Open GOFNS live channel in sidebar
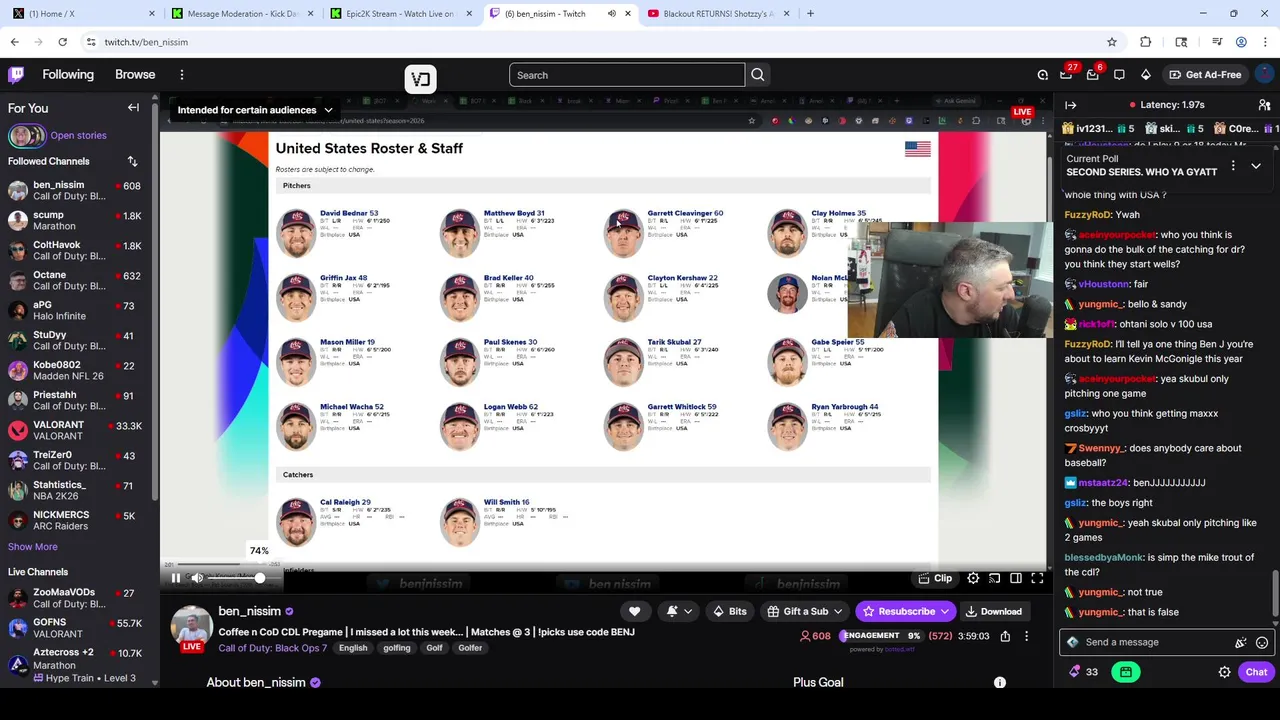The width and height of the screenshot is (1280, 720). (x=78, y=628)
